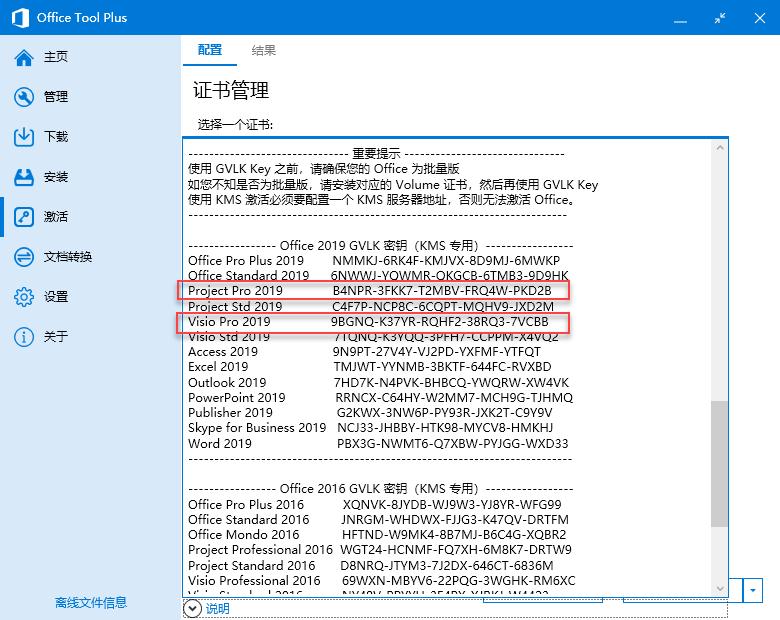
Task: Click the 选择一个证书 label
Action: (235, 124)
